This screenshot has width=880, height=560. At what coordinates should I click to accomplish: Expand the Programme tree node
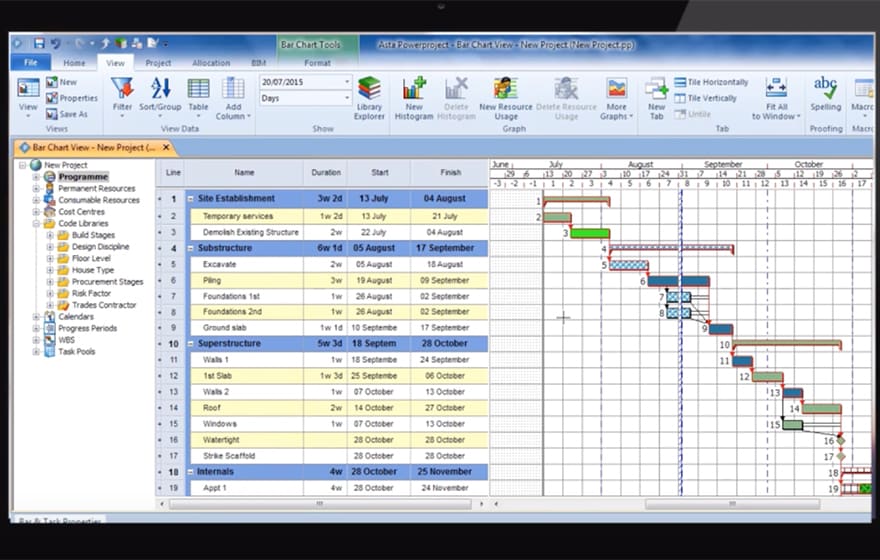pos(36,177)
